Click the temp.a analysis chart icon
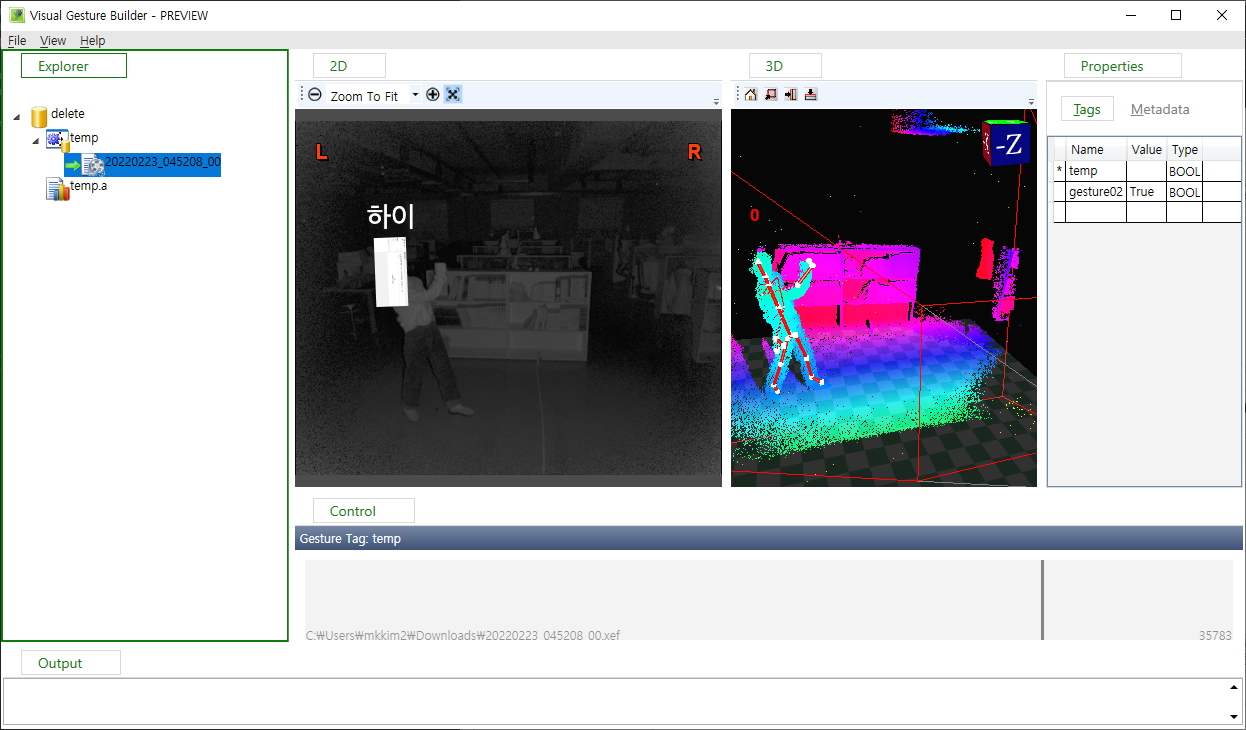 tap(57, 188)
